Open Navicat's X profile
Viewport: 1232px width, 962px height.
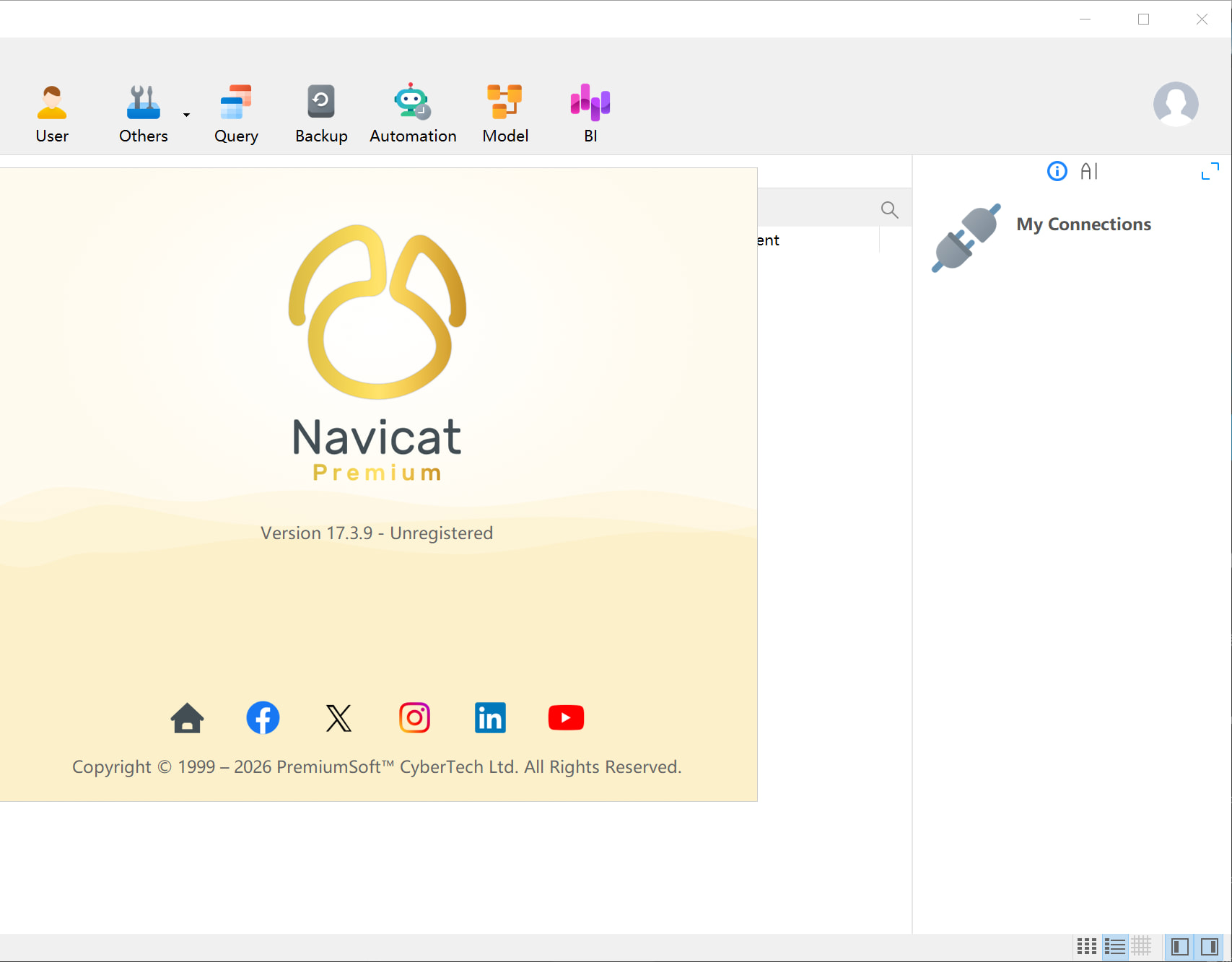(338, 718)
